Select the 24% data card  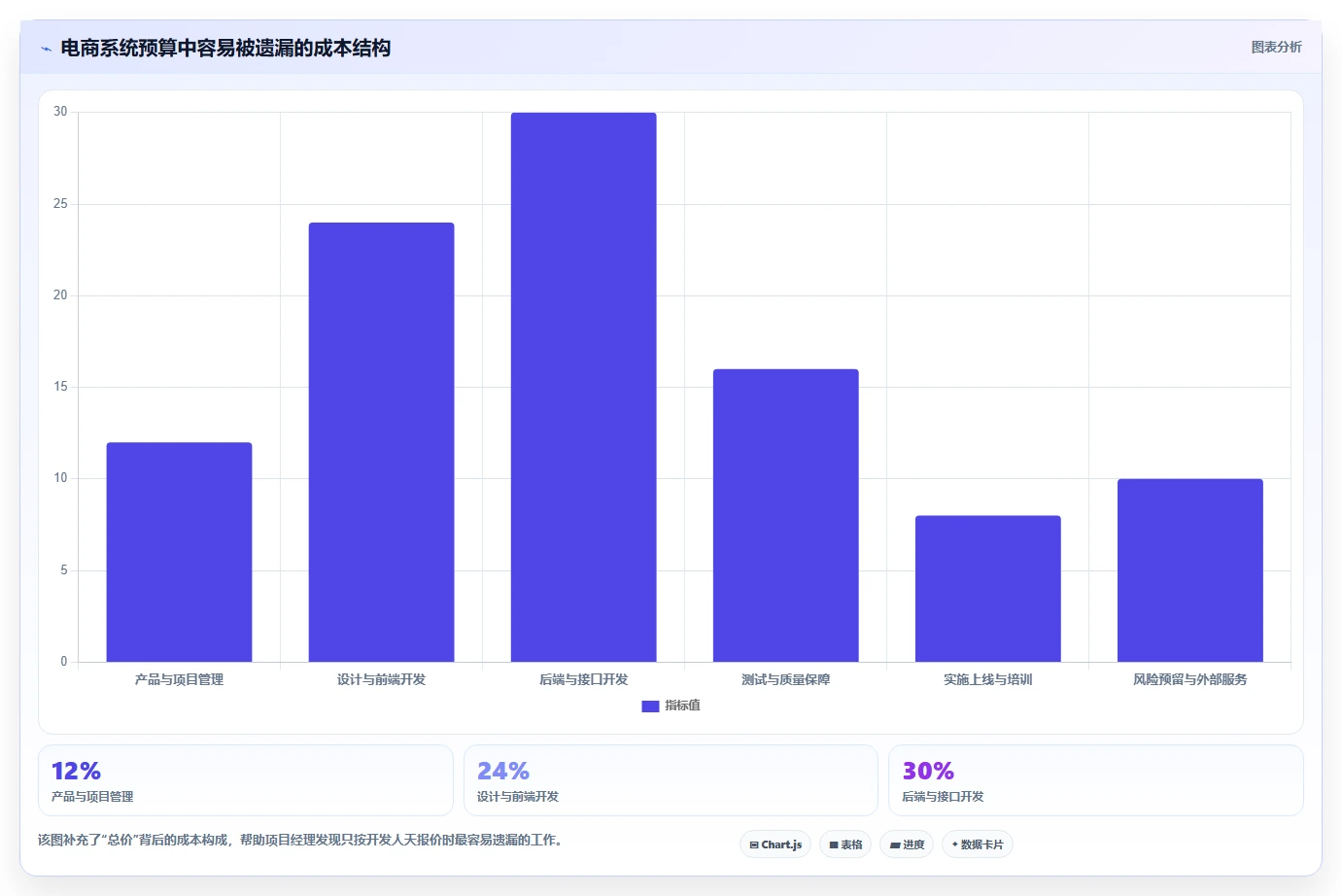(671, 780)
